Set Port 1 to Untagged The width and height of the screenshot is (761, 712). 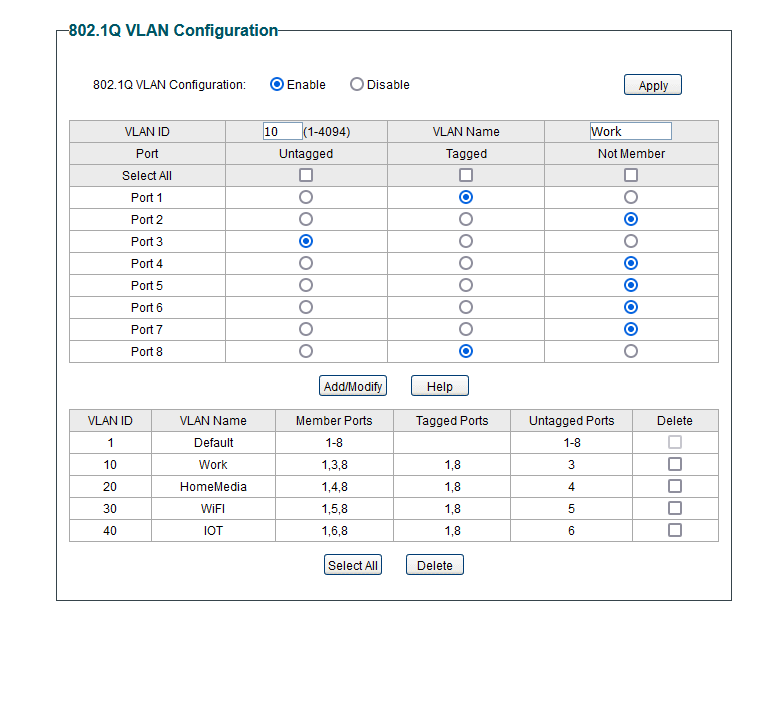306,197
